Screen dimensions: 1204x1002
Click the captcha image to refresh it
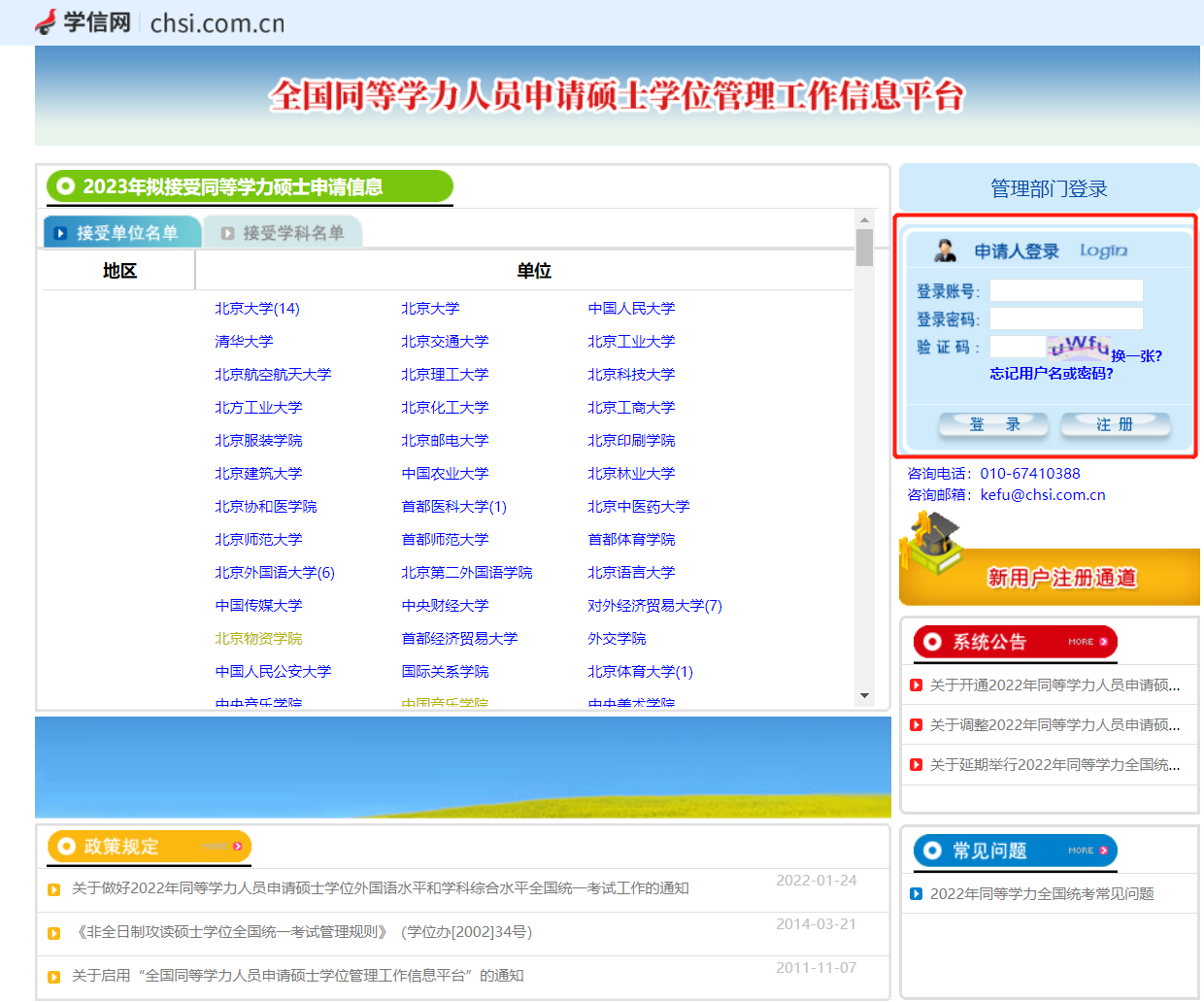click(1078, 347)
